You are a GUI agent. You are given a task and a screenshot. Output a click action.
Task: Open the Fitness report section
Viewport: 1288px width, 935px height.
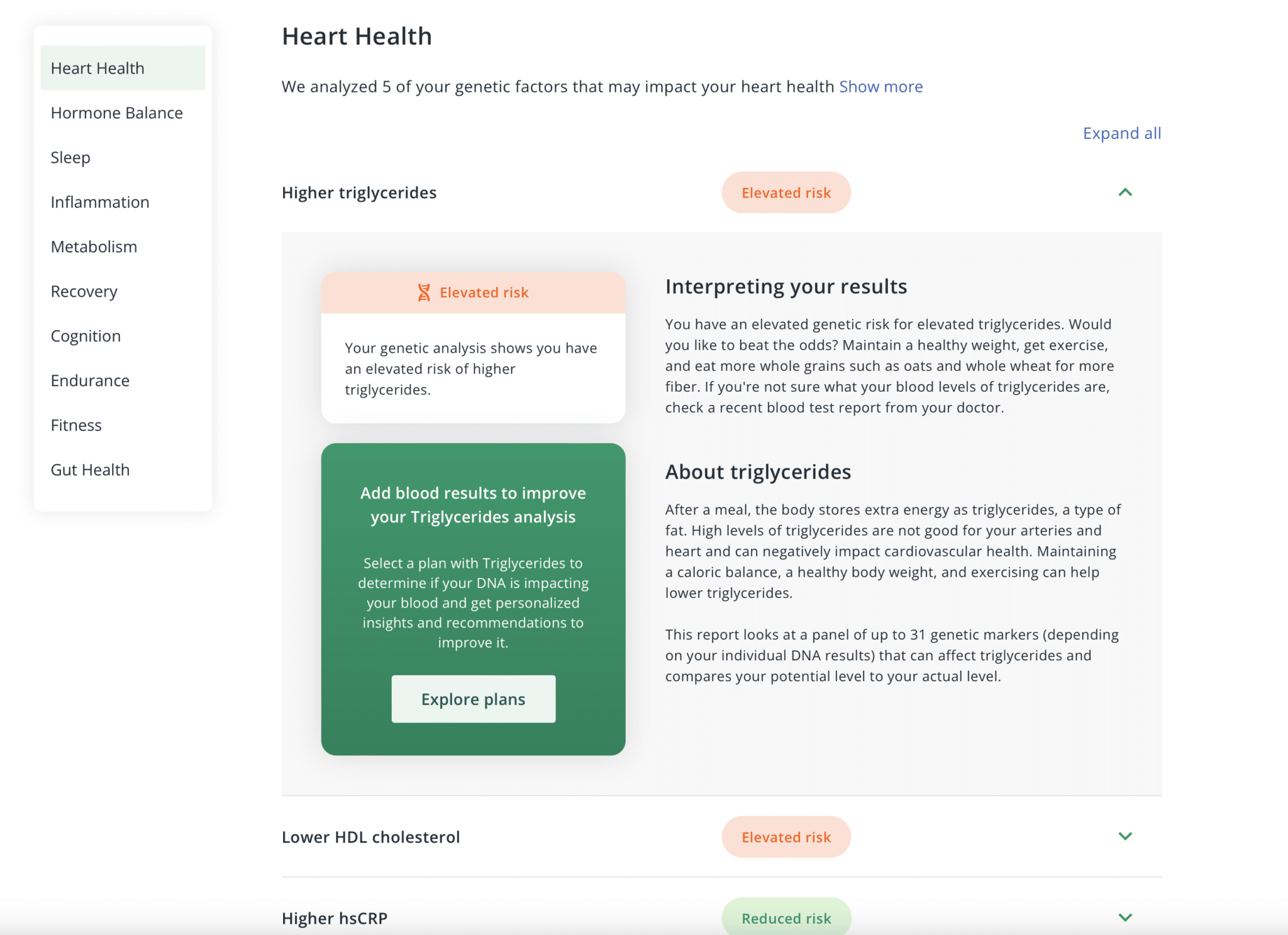click(75, 424)
